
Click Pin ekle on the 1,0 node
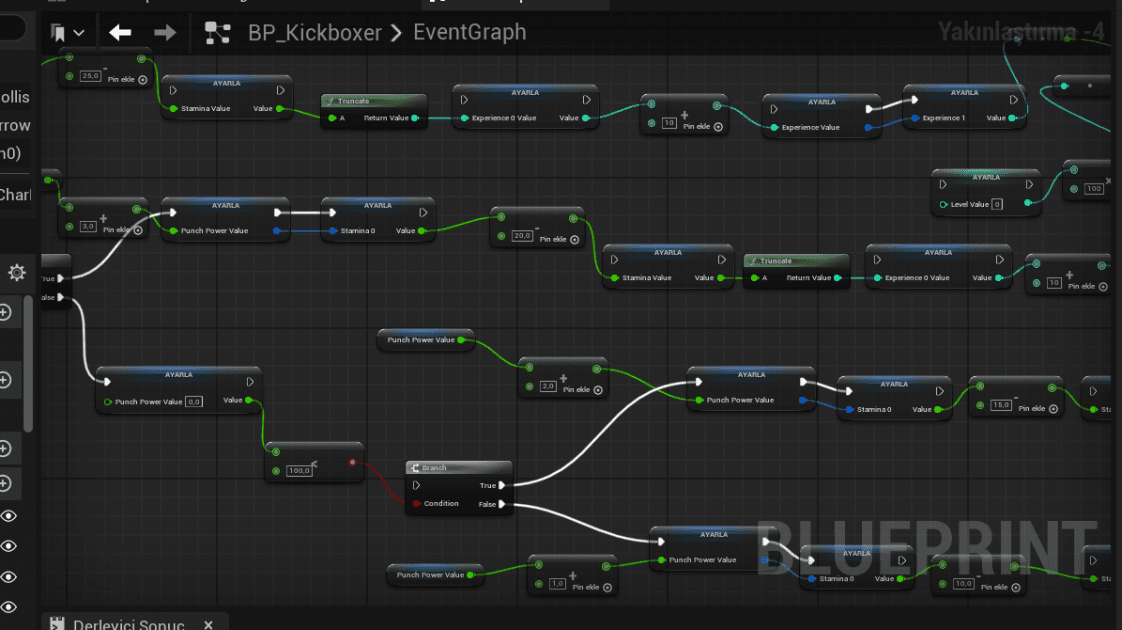coord(592,587)
